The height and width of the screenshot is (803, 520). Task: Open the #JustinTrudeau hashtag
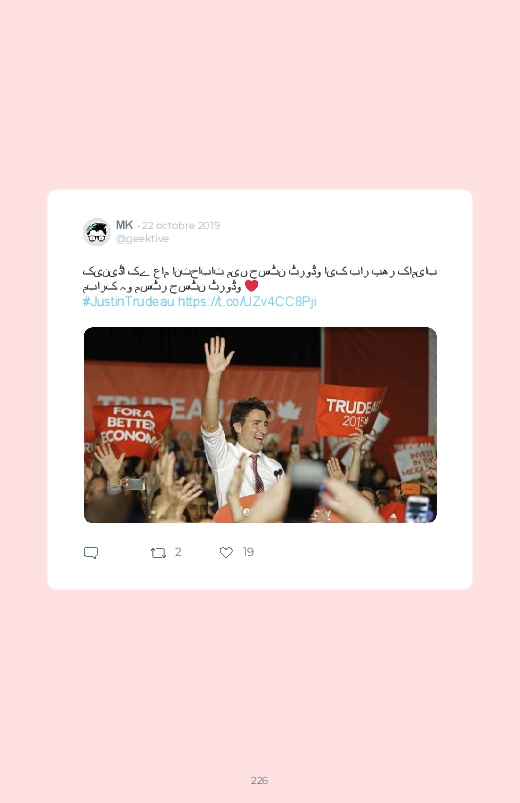point(129,301)
